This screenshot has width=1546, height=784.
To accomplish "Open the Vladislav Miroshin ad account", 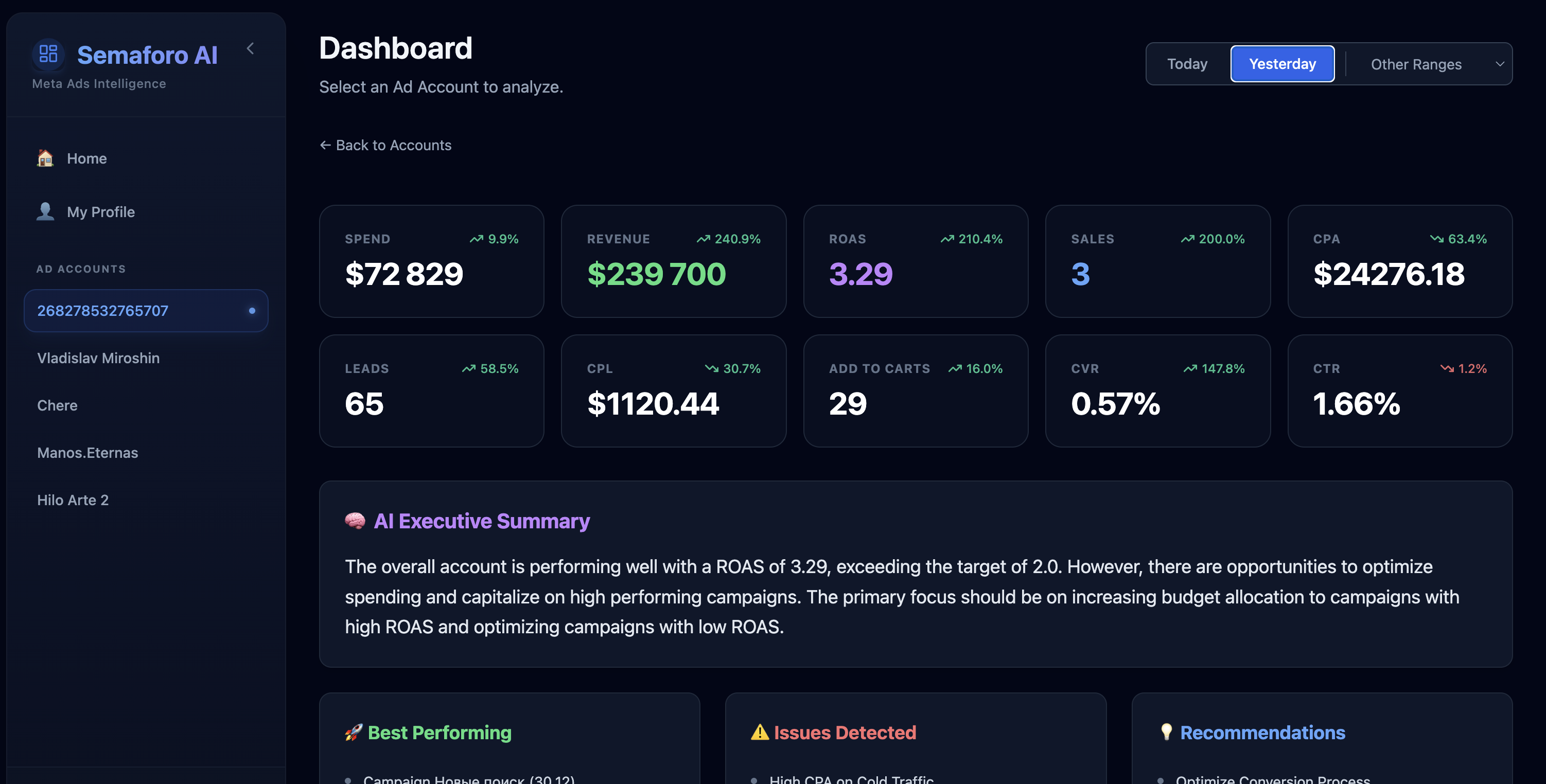I will [98, 358].
